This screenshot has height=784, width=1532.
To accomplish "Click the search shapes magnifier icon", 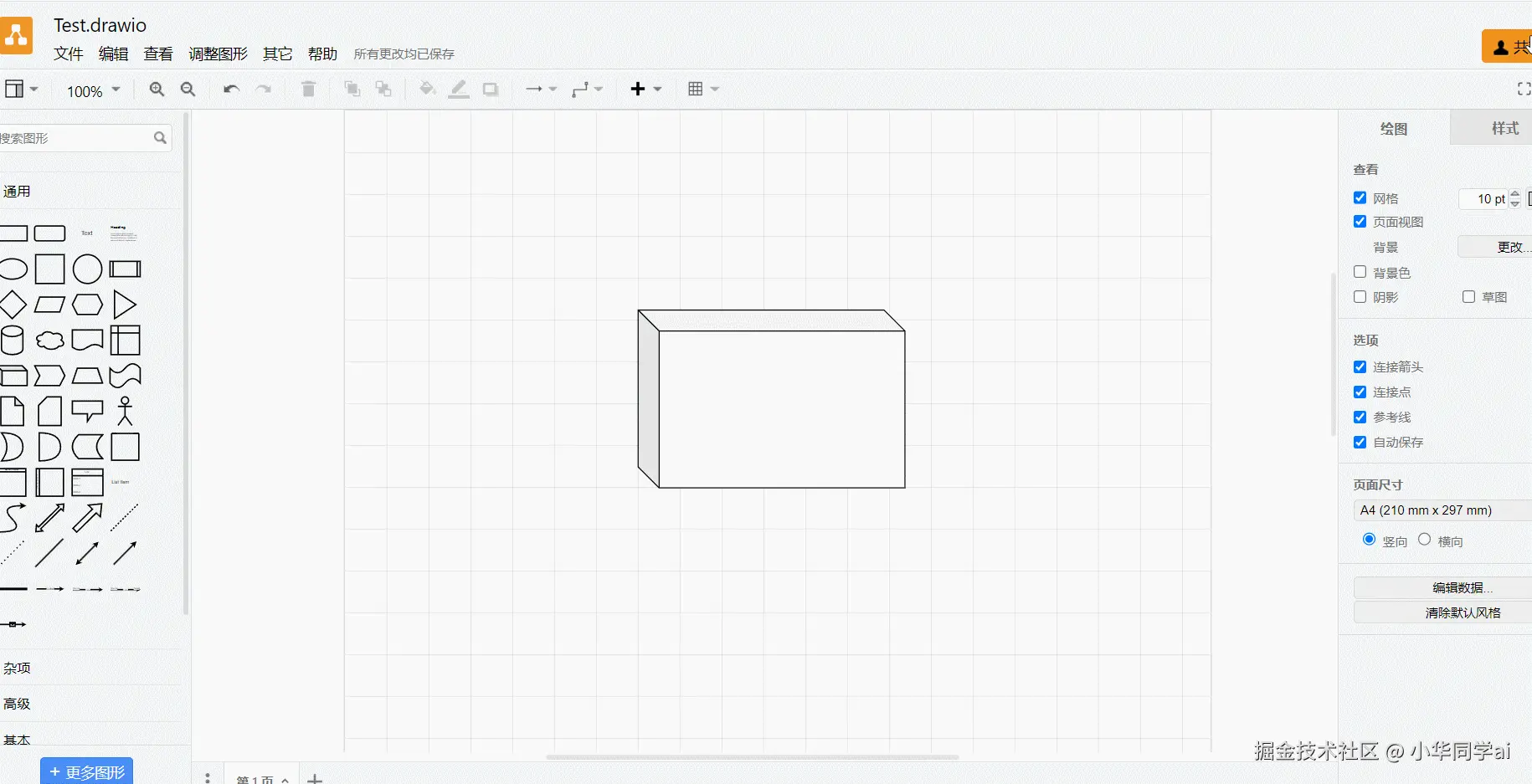I will click(x=160, y=138).
